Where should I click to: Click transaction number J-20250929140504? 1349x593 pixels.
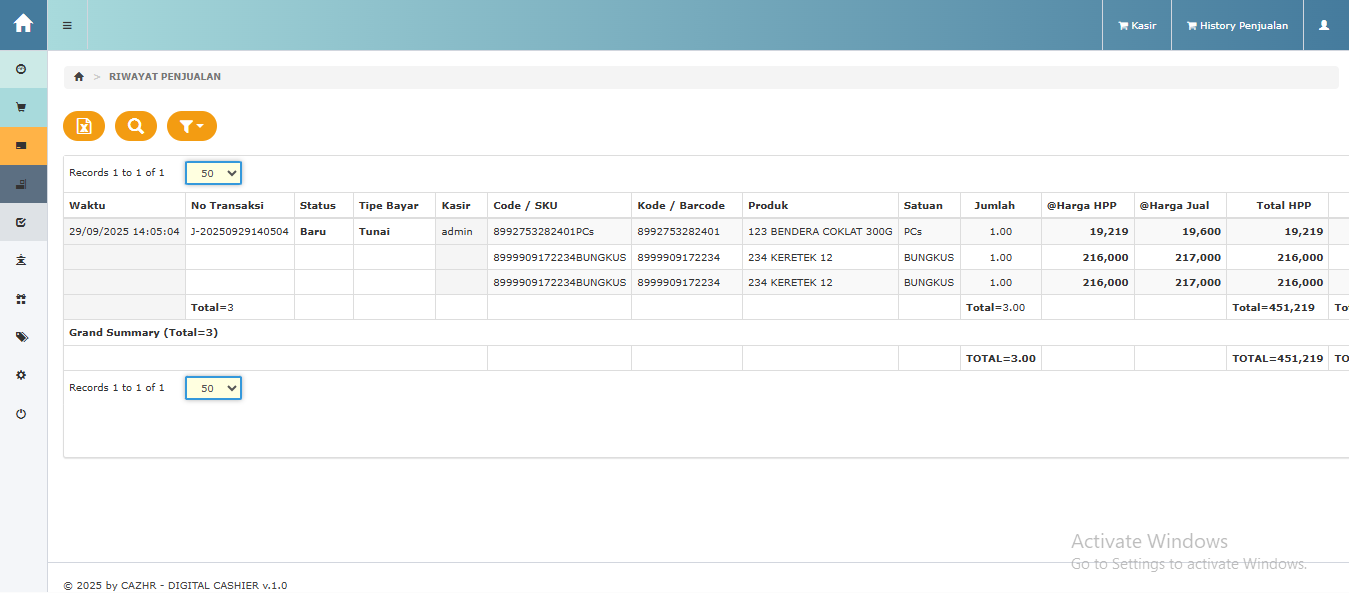tap(239, 231)
